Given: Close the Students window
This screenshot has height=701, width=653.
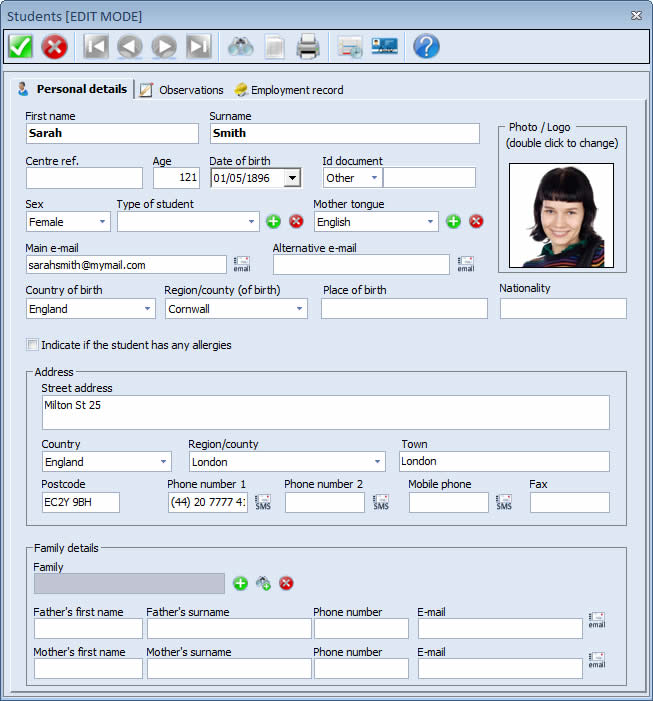Looking at the screenshot, I should 636,16.
